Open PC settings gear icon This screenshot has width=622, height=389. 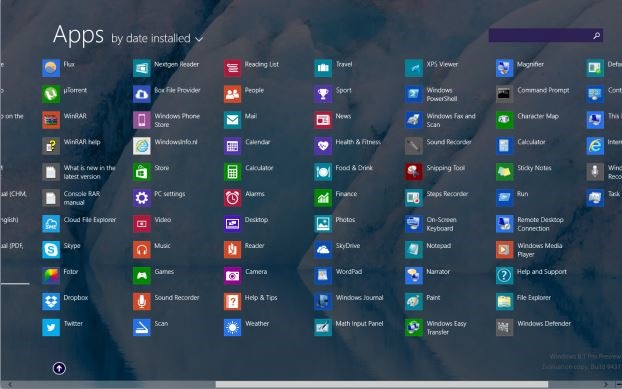(142, 198)
